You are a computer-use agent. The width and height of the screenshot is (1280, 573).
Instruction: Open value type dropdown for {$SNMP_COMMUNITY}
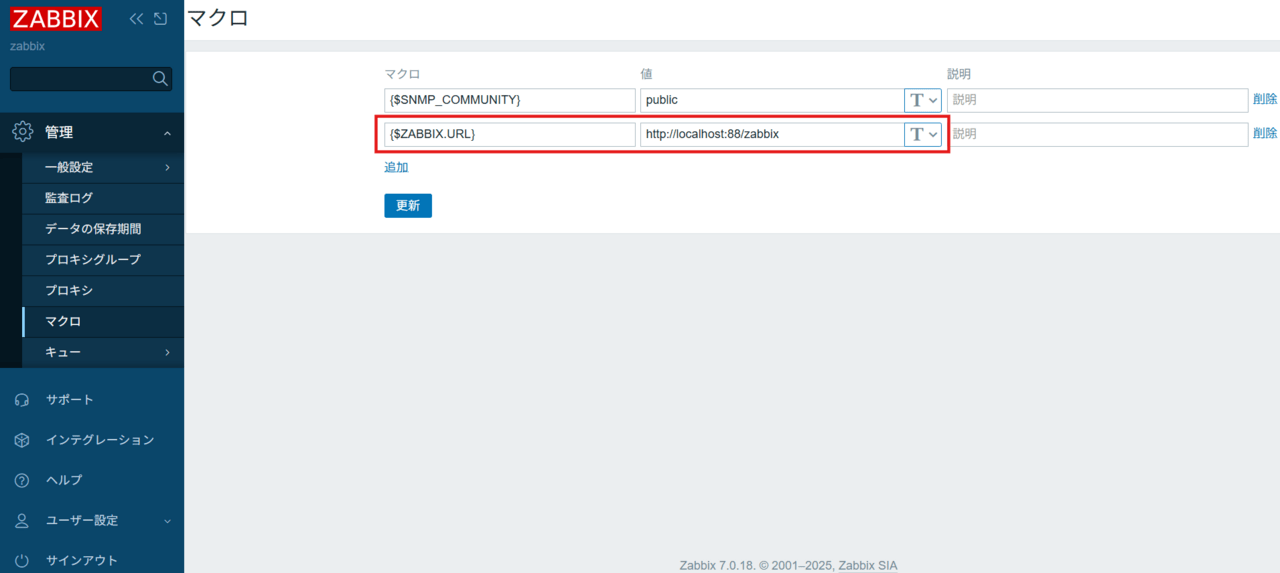coord(922,100)
